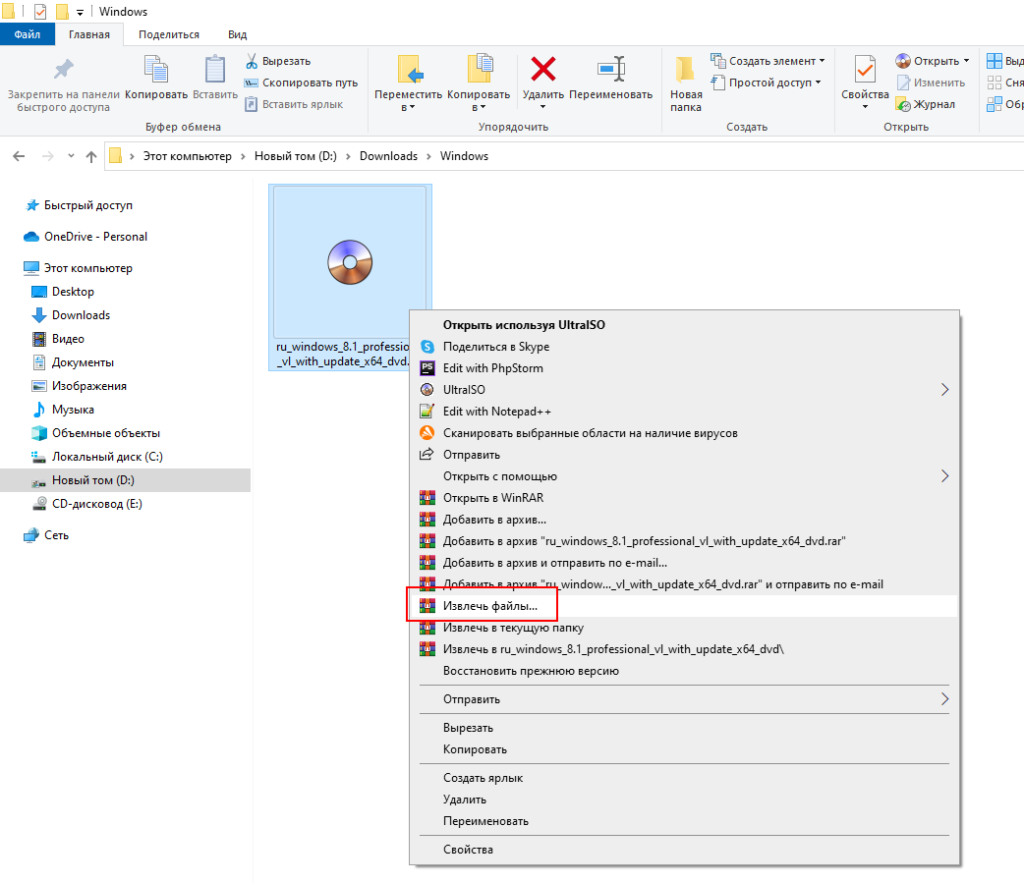Open the Move to dropdown
This screenshot has height=883, width=1024.
tap(408, 107)
